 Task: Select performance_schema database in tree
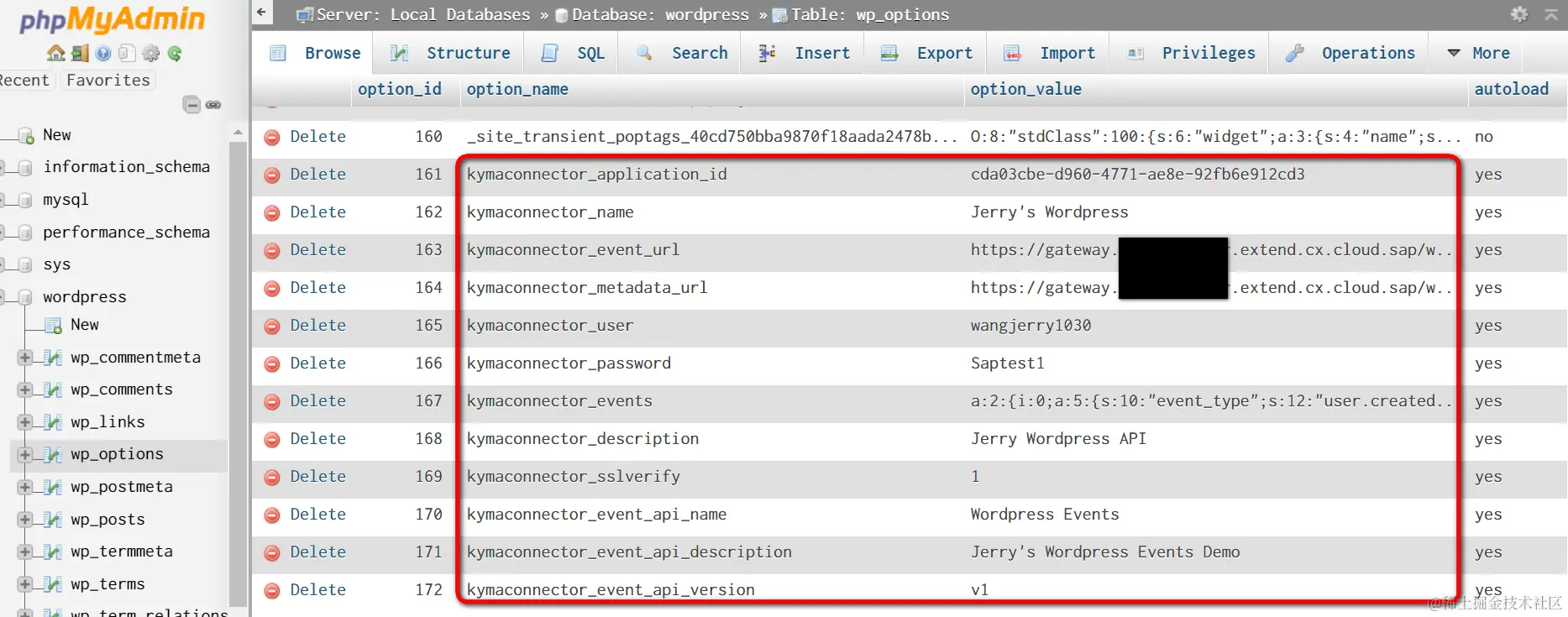coord(126,233)
